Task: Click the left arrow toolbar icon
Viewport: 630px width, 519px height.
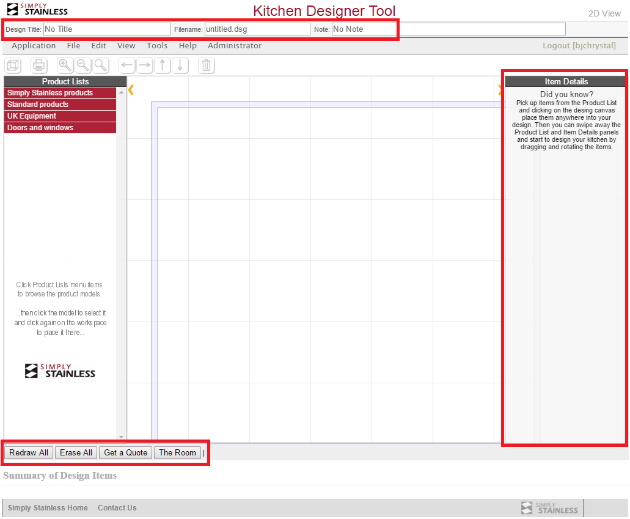Action: pos(127,65)
